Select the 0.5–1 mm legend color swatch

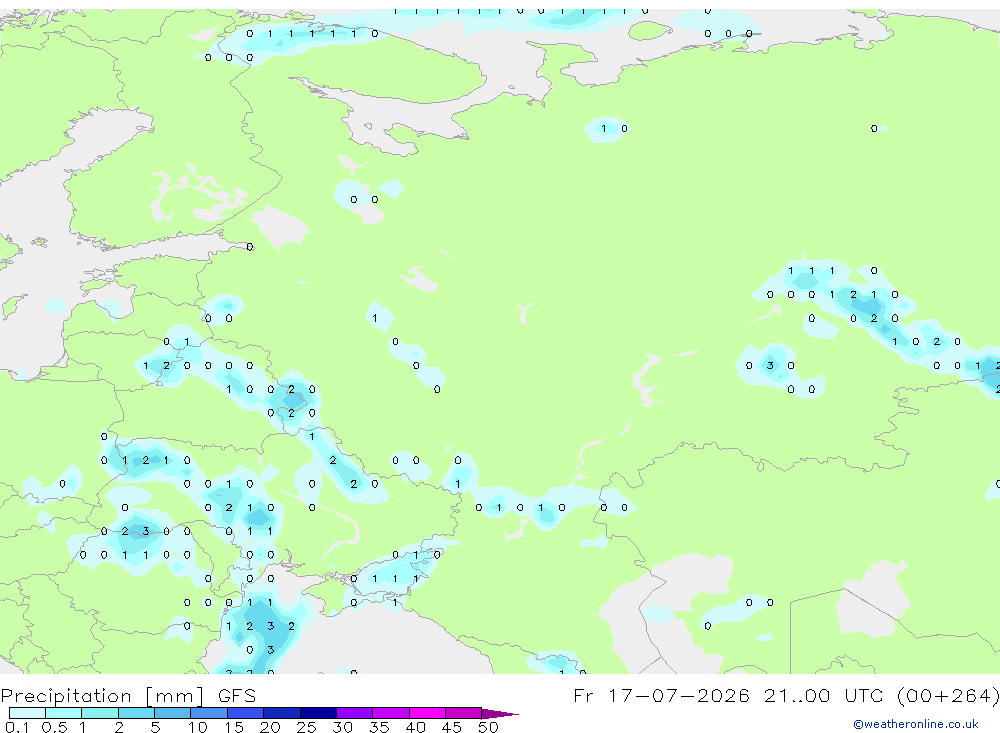click(x=64, y=713)
